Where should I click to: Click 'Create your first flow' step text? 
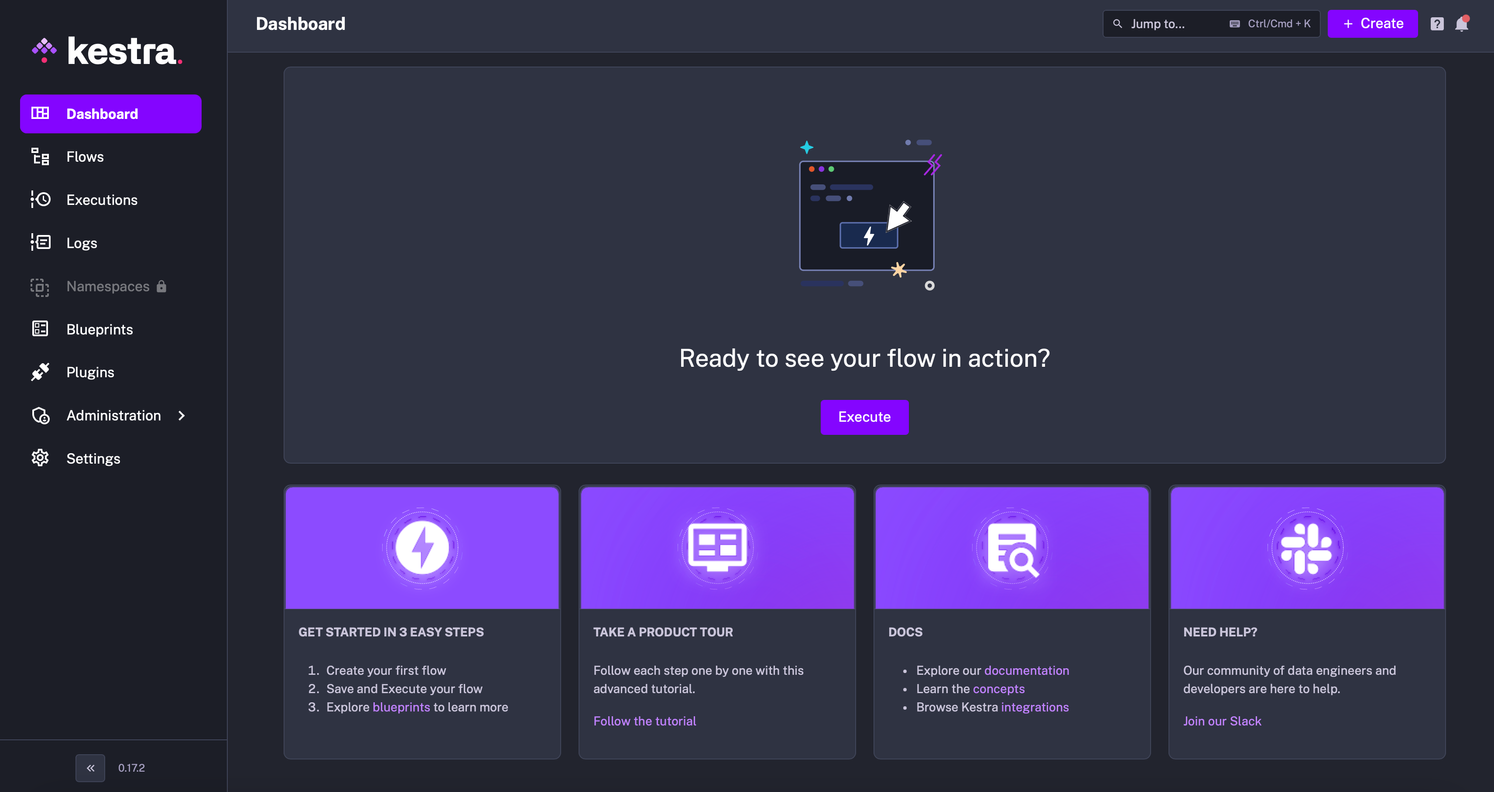386,671
